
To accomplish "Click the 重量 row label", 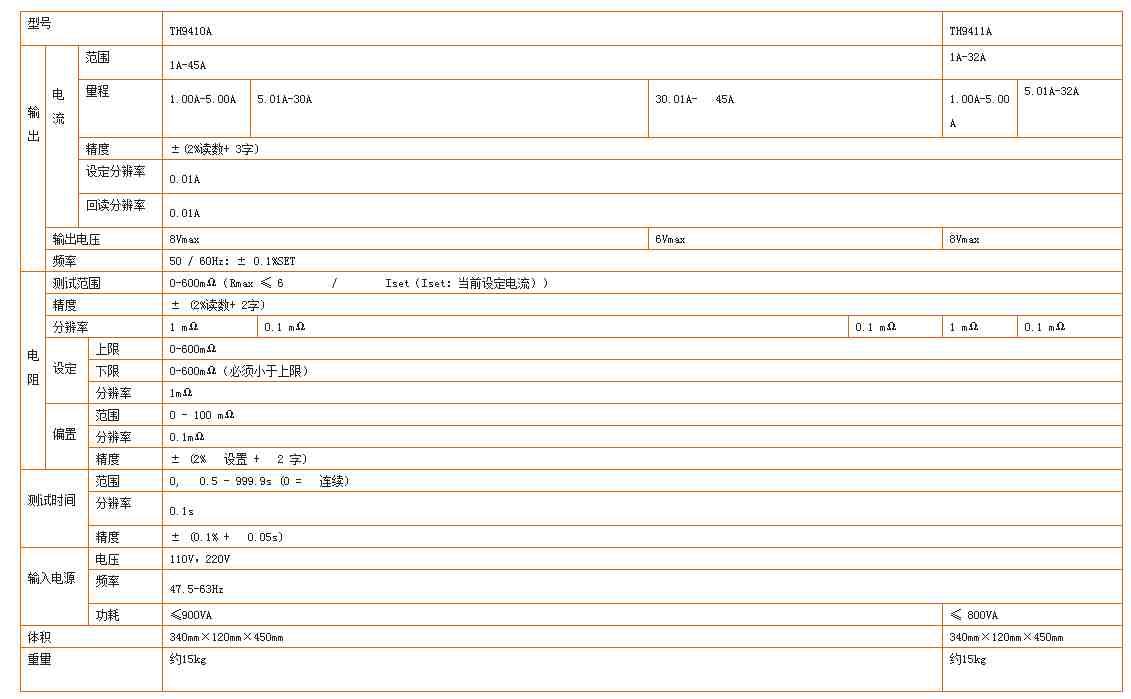I will [40, 659].
